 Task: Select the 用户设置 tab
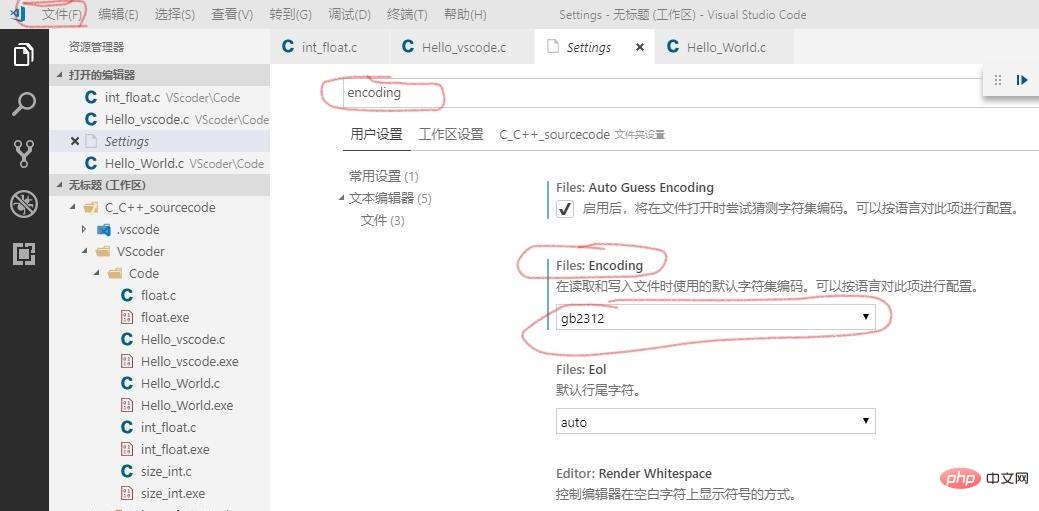click(376, 135)
